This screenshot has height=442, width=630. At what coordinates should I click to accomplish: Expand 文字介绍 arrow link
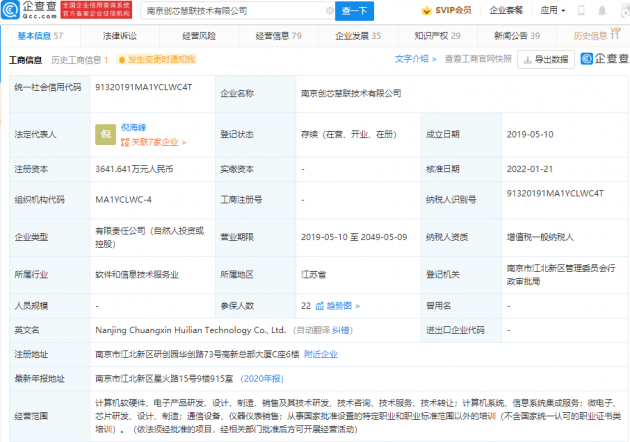tap(415, 59)
